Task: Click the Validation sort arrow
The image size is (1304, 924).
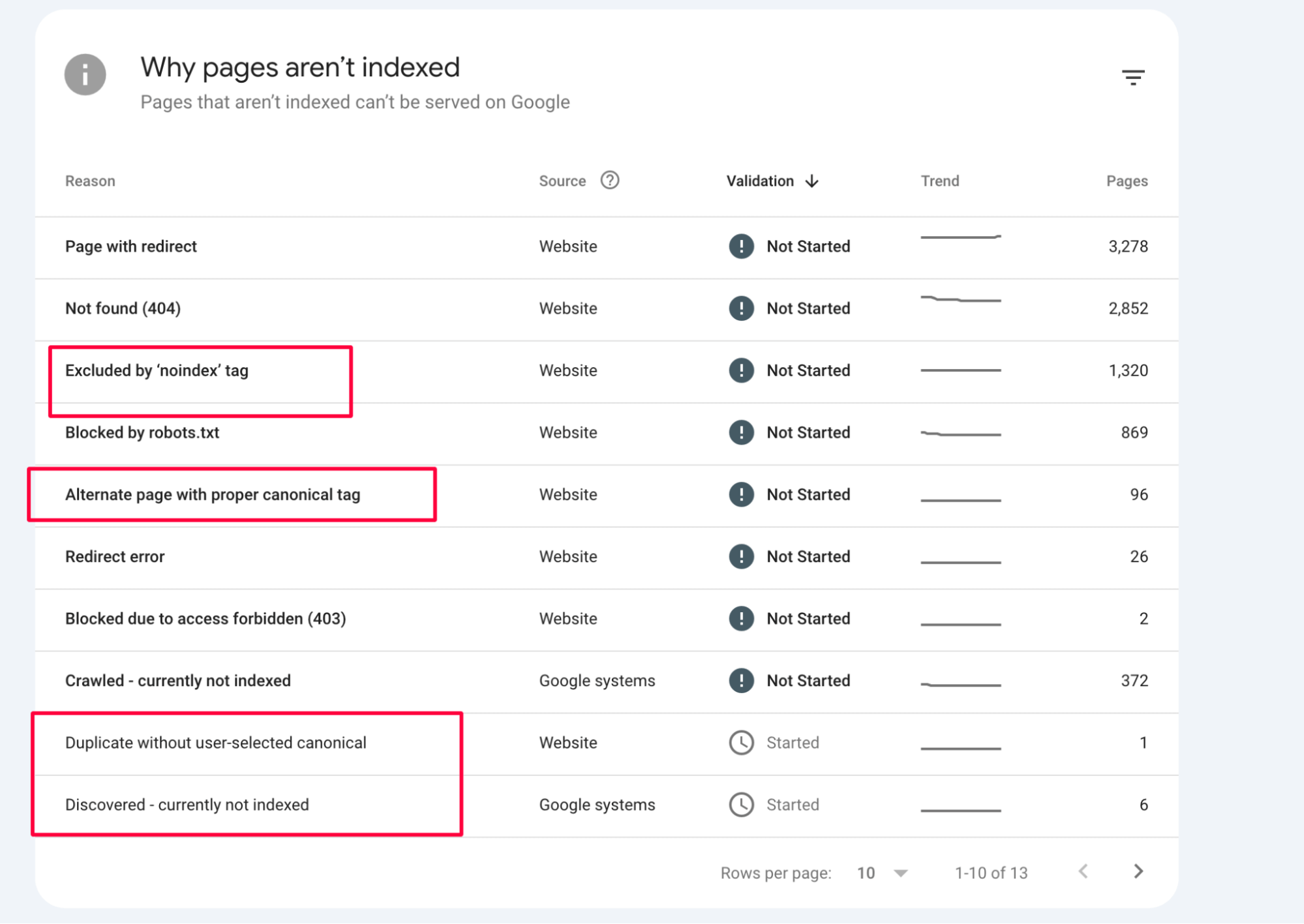Action: point(811,181)
